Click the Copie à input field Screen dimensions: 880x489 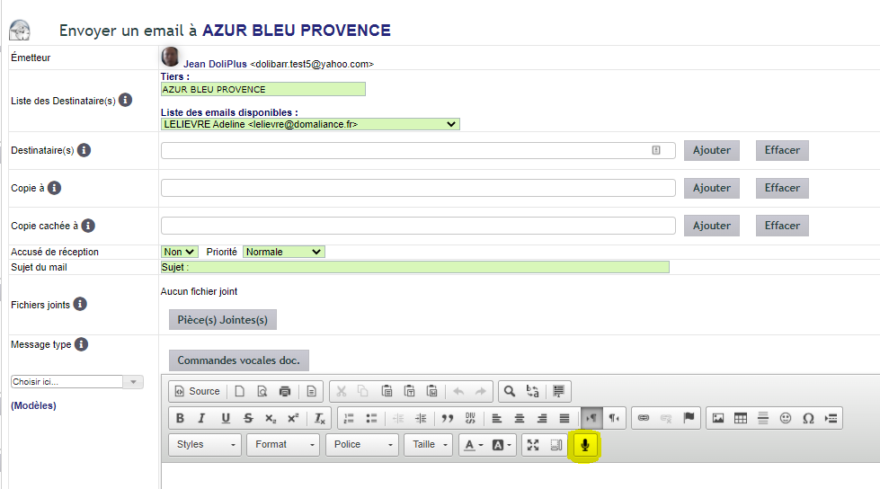coord(418,188)
